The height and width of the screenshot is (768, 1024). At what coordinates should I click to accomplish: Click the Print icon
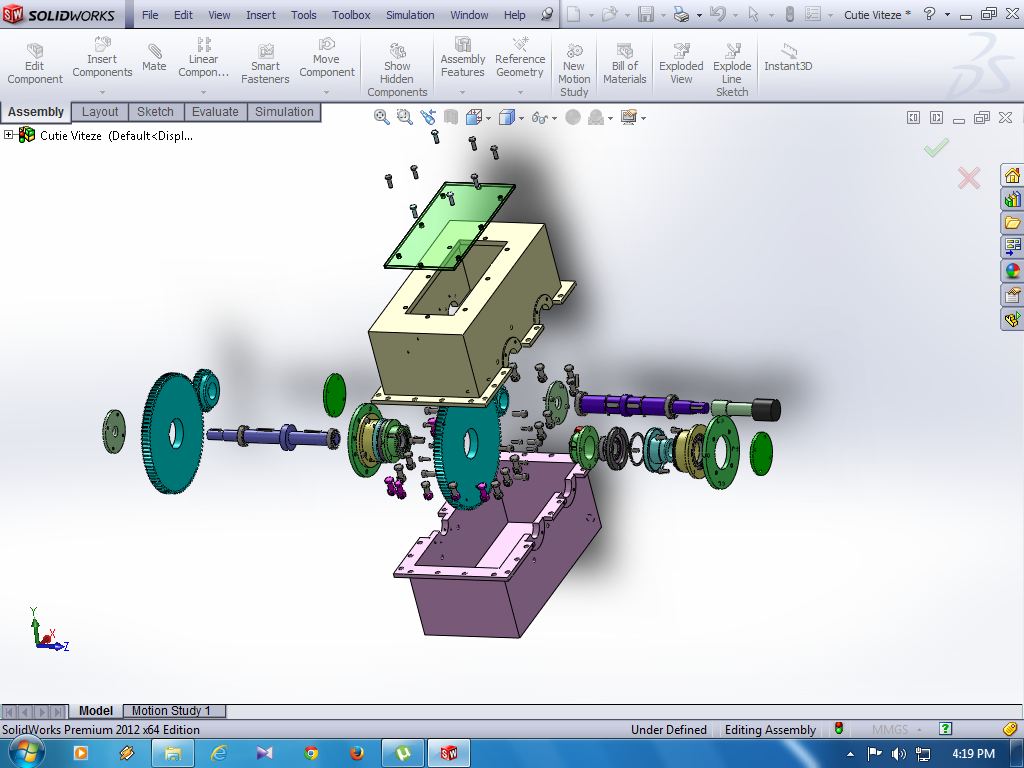681,14
